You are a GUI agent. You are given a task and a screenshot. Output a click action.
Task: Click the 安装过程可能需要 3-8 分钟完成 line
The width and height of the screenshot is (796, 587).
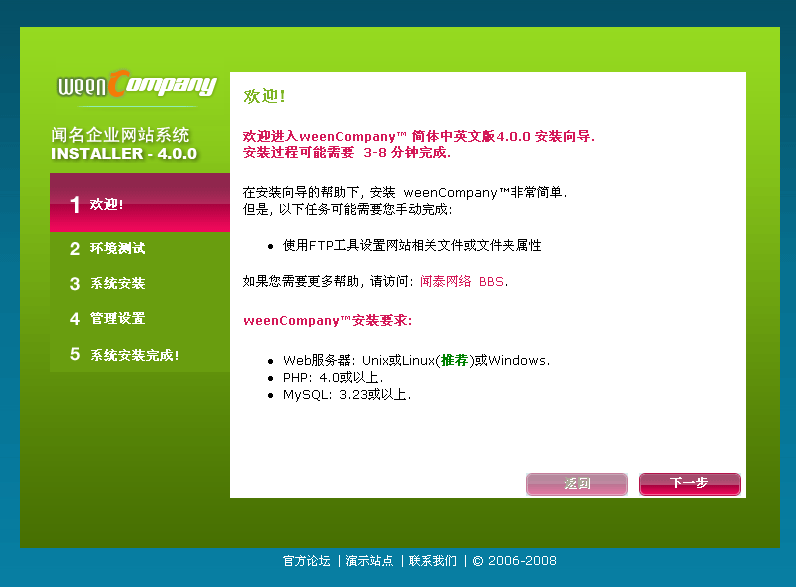click(347, 152)
